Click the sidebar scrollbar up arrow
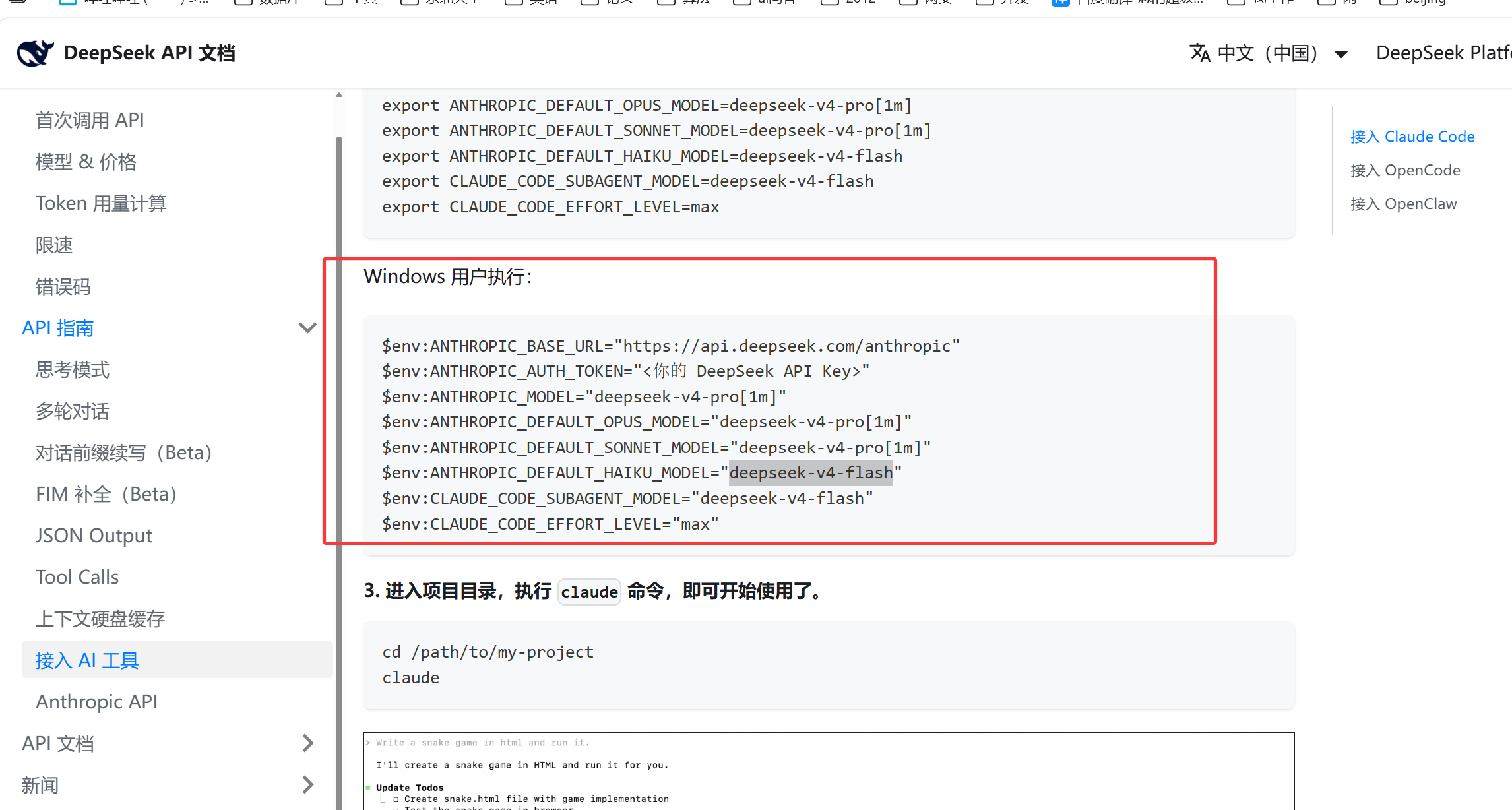 339,95
